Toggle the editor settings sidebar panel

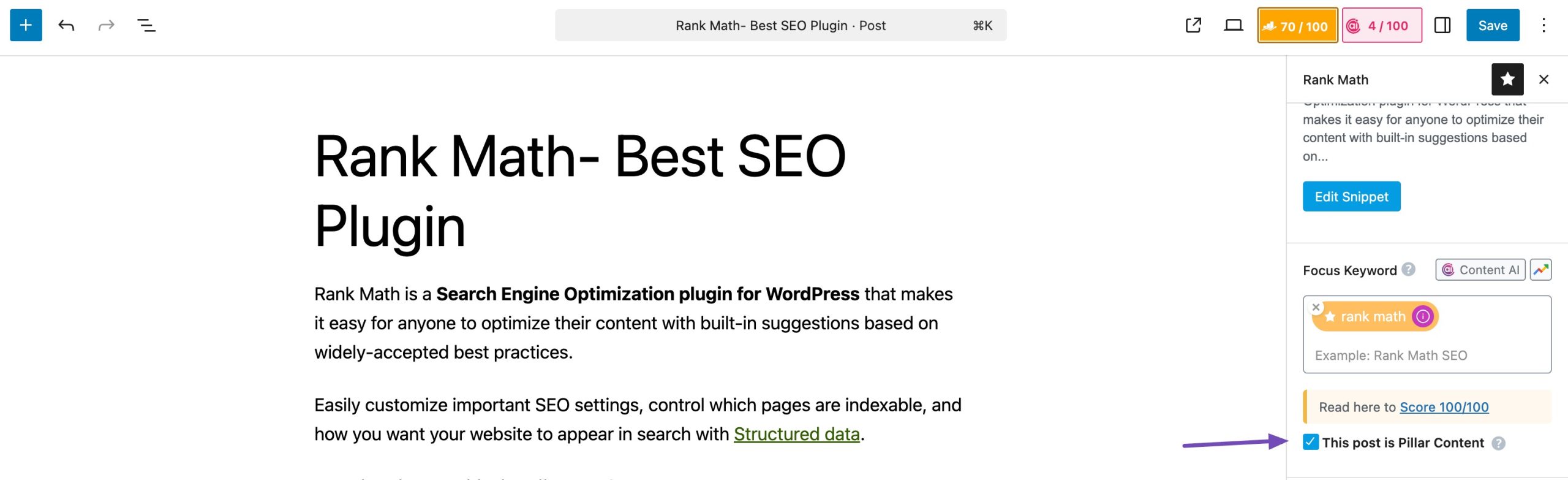pyautogui.click(x=1443, y=25)
